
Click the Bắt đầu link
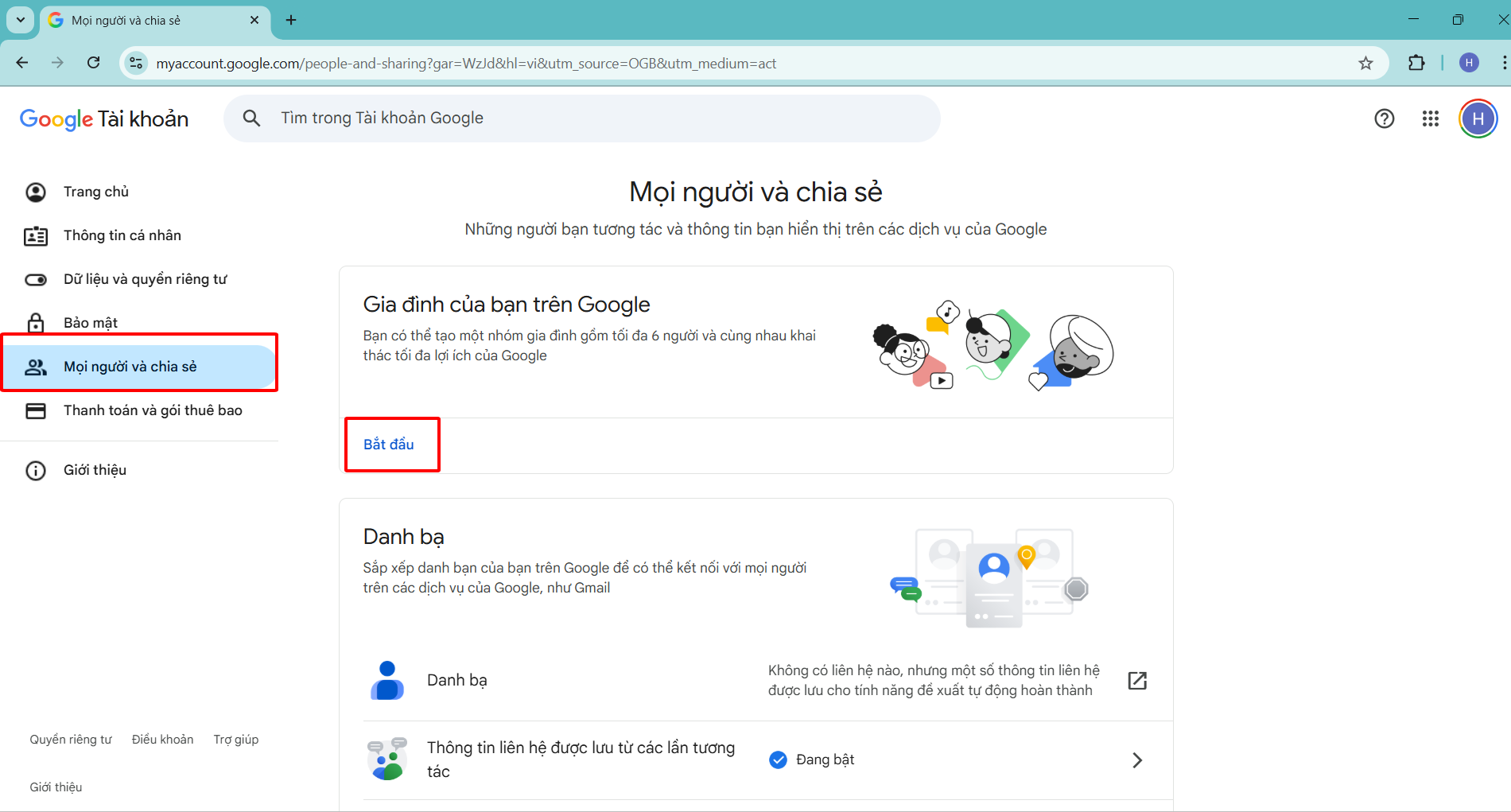pos(389,445)
